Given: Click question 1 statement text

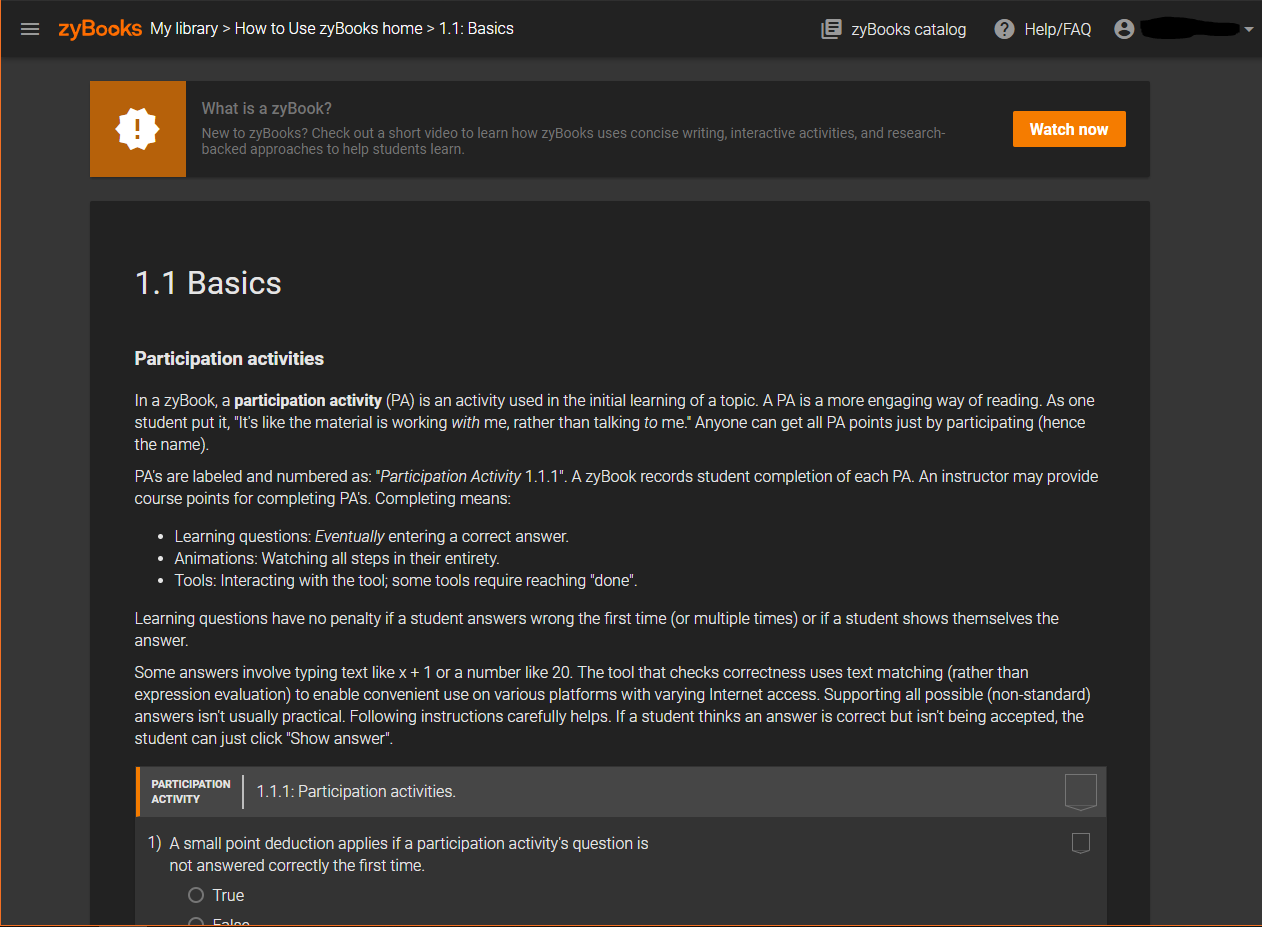Looking at the screenshot, I should click(x=409, y=854).
